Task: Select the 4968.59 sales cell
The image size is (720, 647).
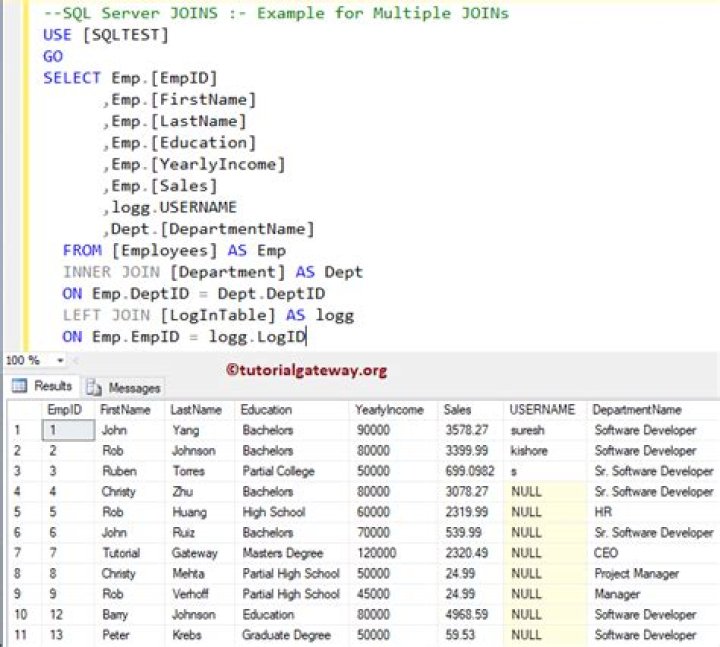Action: click(467, 614)
